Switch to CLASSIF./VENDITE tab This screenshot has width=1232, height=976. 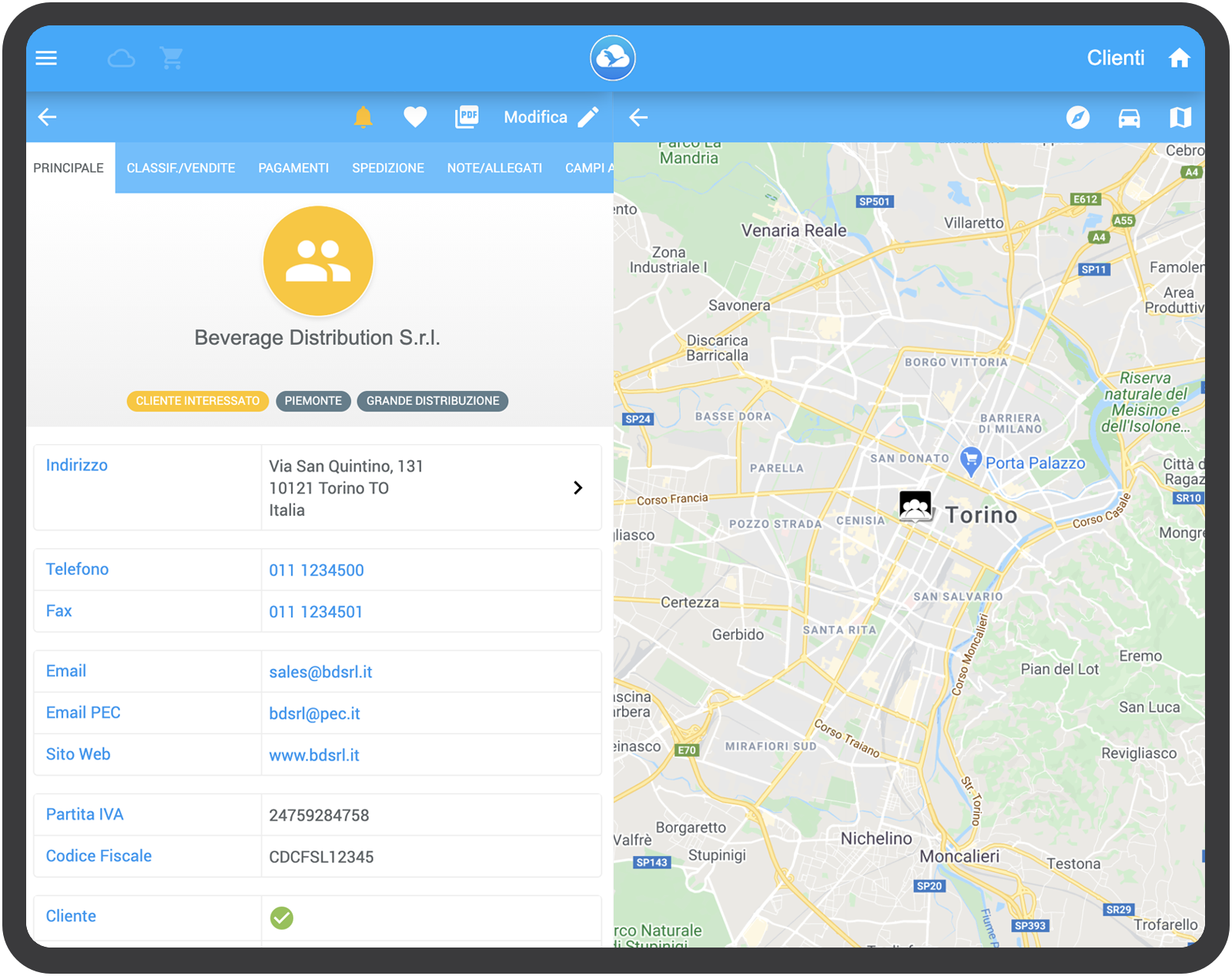[181, 168]
